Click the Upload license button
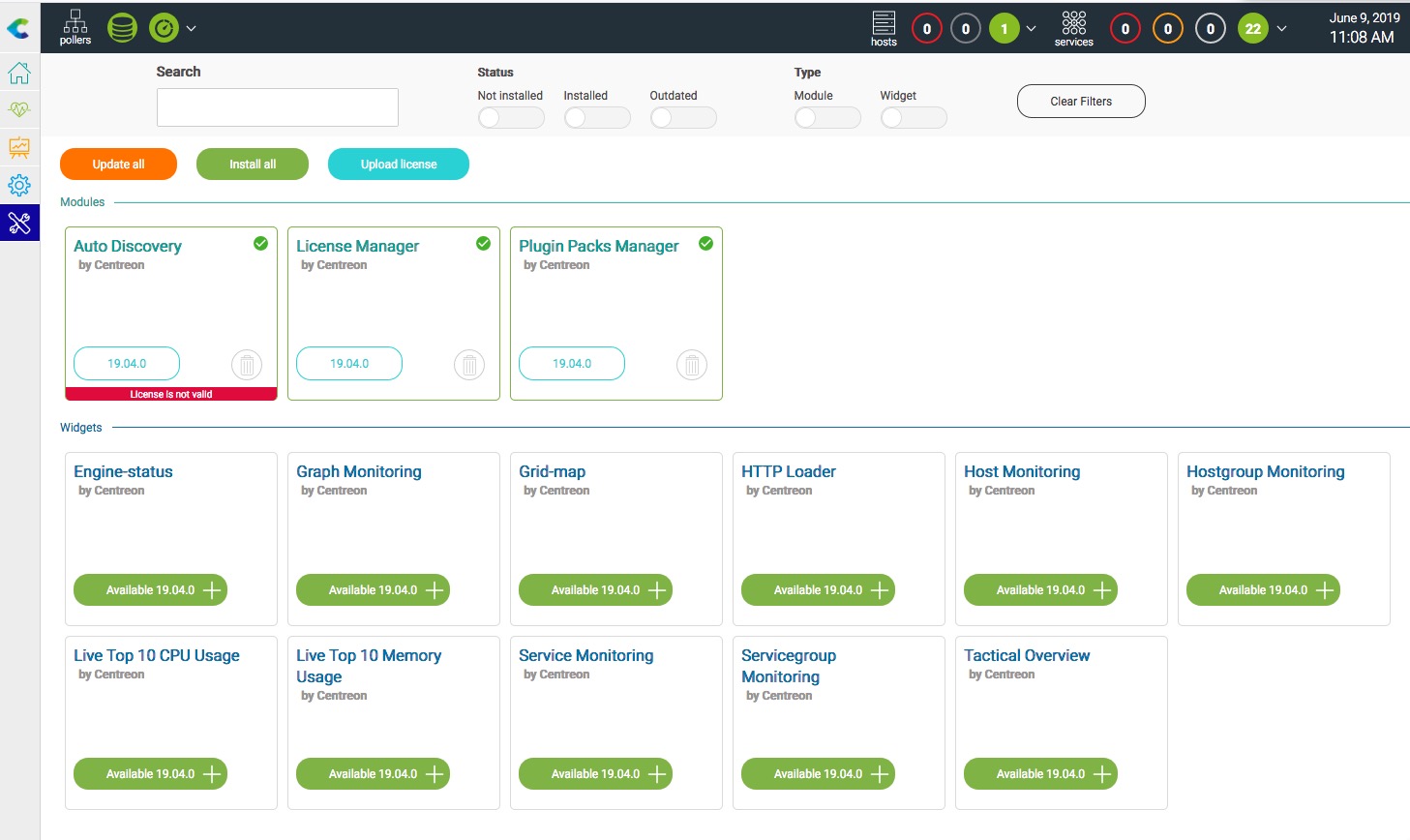This screenshot has width=1410, height=840. pos(399,165)
